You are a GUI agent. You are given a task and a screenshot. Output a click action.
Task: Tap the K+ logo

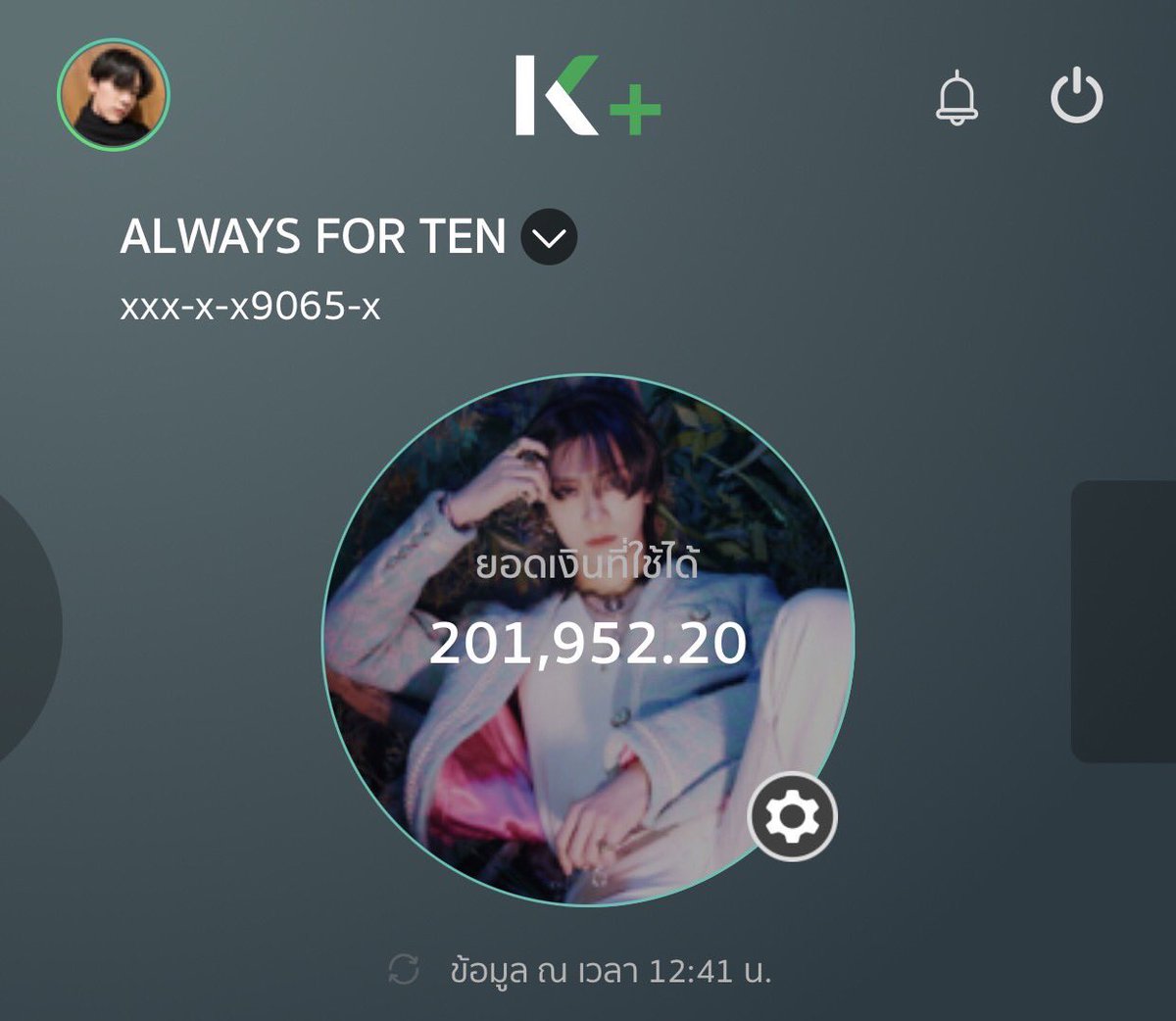click(x=588, y=95)
